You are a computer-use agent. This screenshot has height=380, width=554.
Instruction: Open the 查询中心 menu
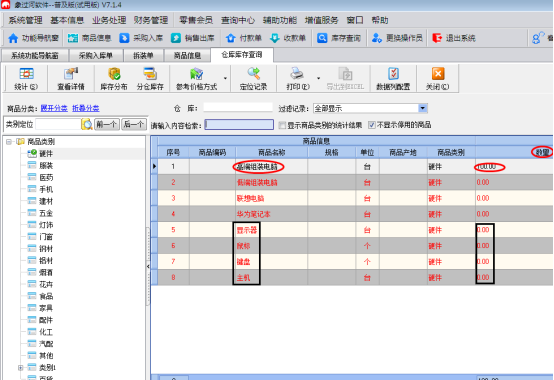[x=238, y=20]
